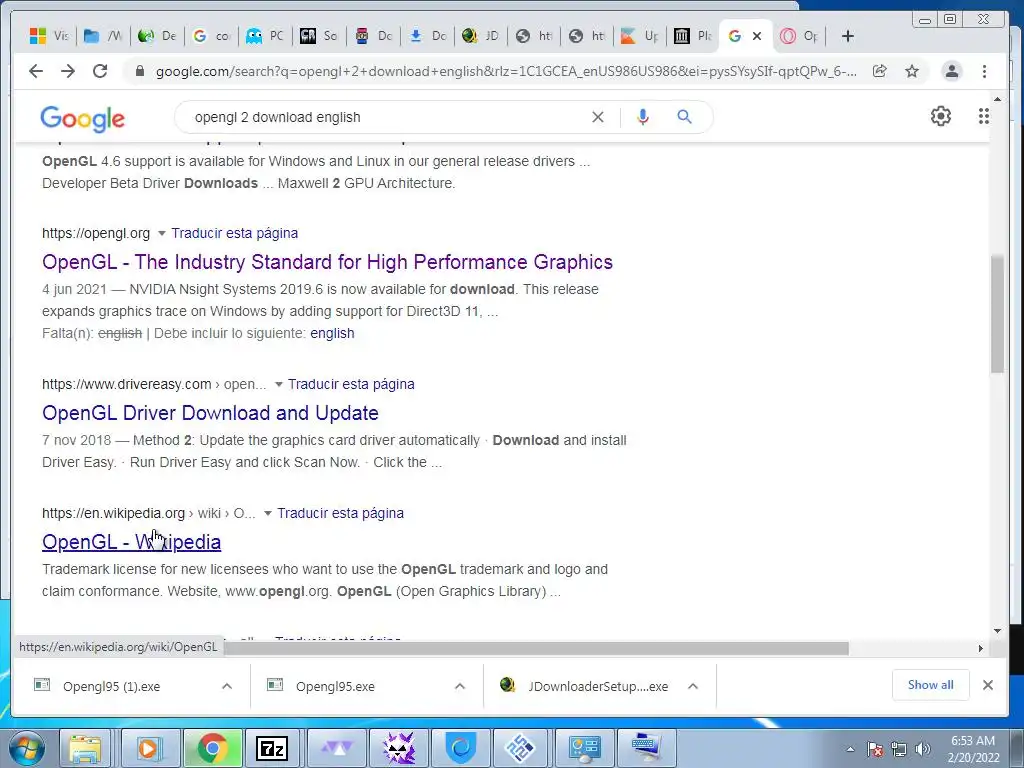Expand options for Opengl95 (1).exe download
The width and height of the screenshot is (1024, 768).
point(227,686)
